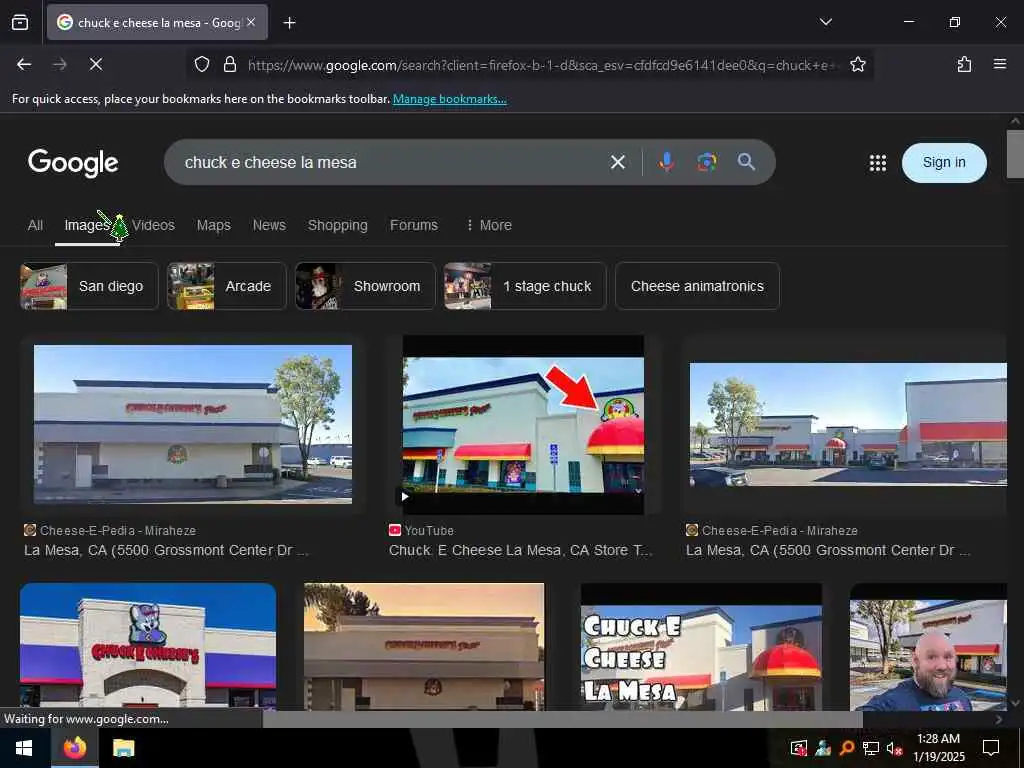Open Firefox application hamburger menu
This screenshot has height=768, width=1024.
(x=999, y=64)
